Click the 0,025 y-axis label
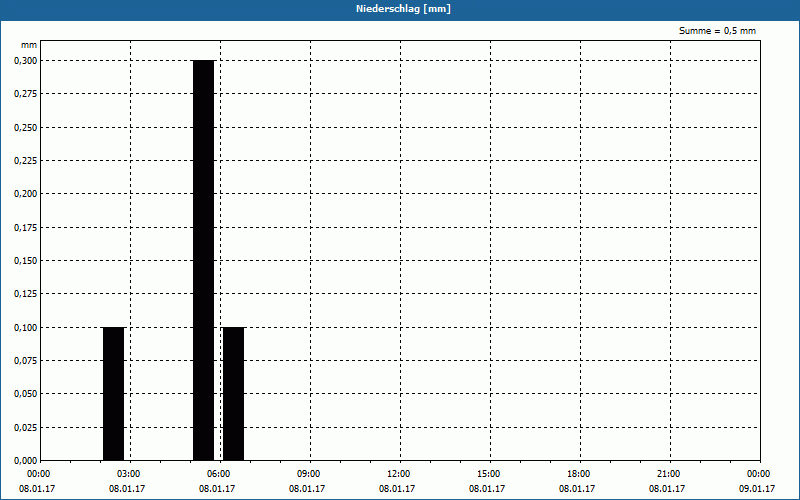The height and width of the screenshot is (500, 800). [26, 428]
